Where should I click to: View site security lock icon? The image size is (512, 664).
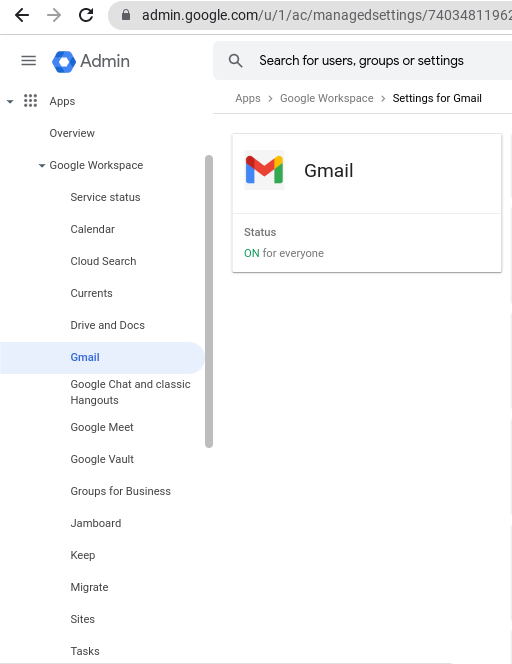pos(126,15)
